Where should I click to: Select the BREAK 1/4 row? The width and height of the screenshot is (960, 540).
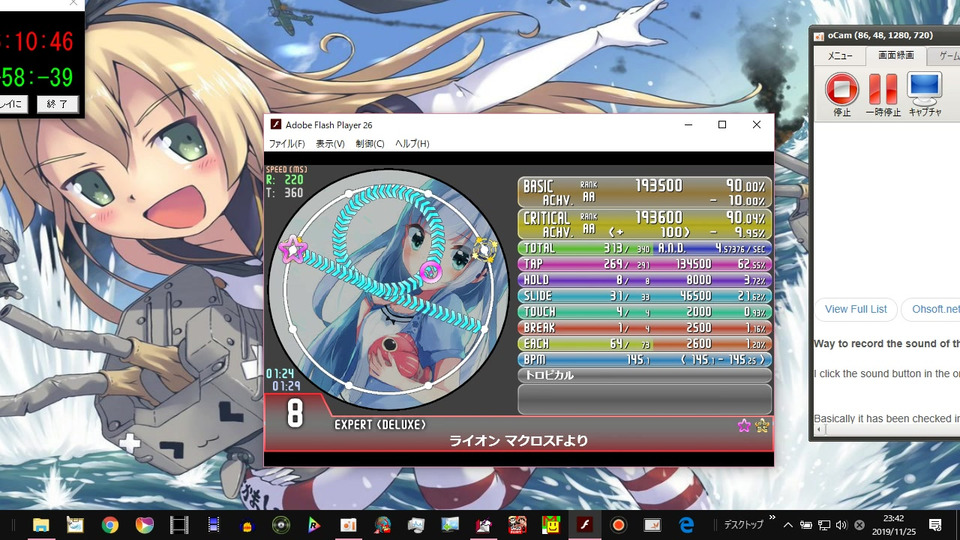(x=645, y=328)
